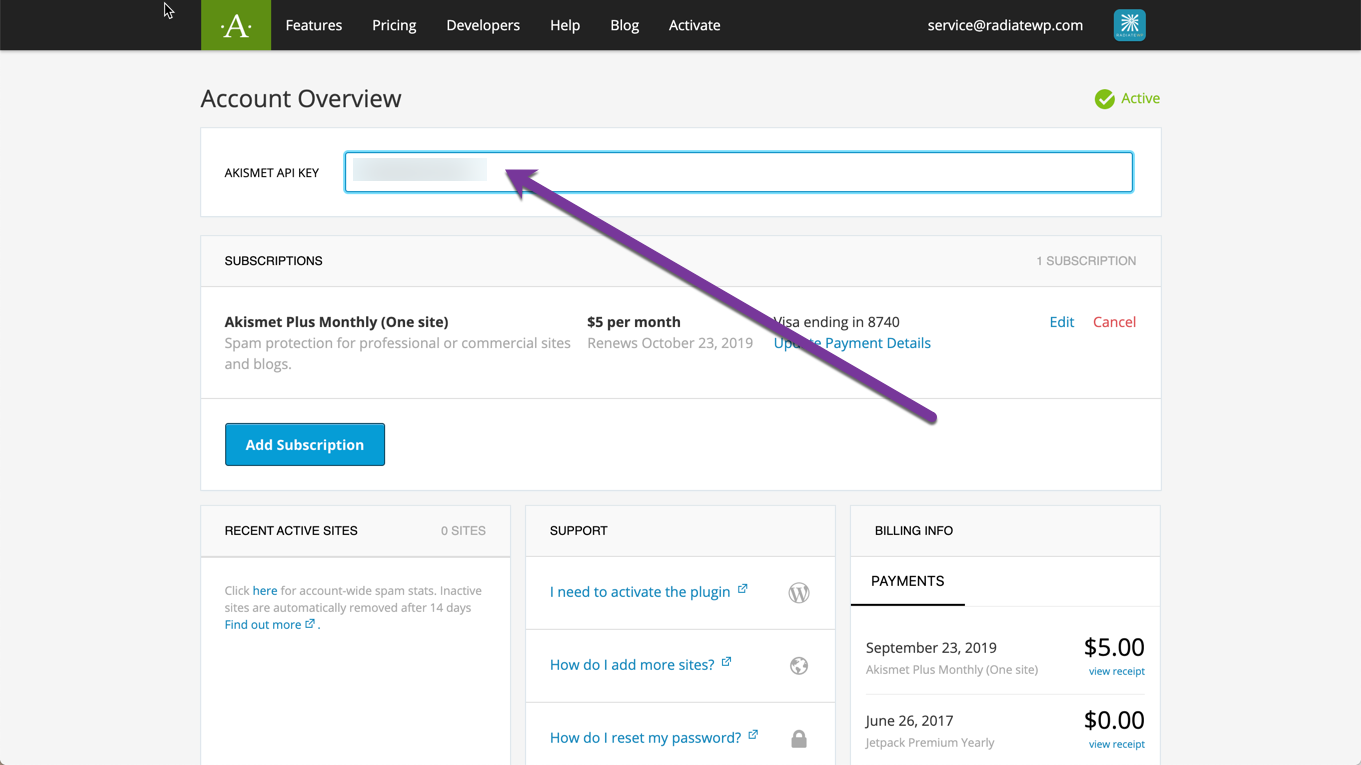
Task: Click the Add Subscription button
Action: tap(305, 444)
